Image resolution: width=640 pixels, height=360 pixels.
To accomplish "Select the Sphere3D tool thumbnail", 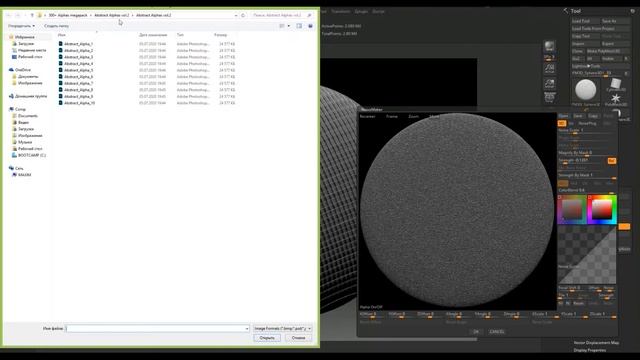I will pos(586,90).
